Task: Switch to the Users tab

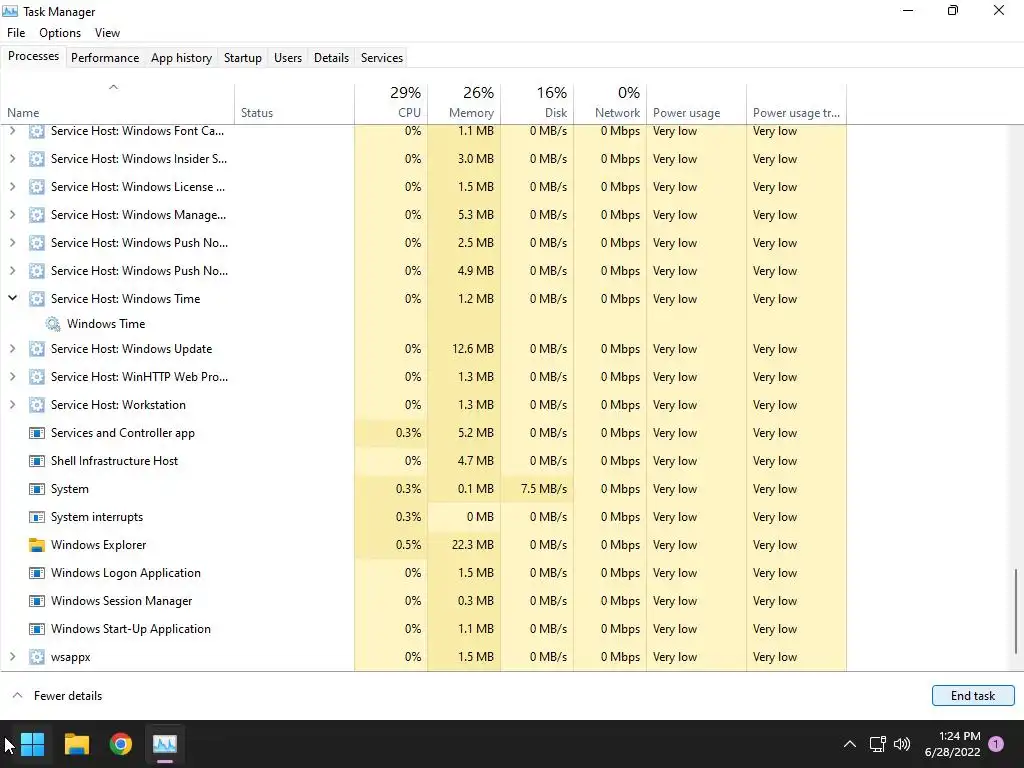Action: pyautogui.click(x=288, y=57)
